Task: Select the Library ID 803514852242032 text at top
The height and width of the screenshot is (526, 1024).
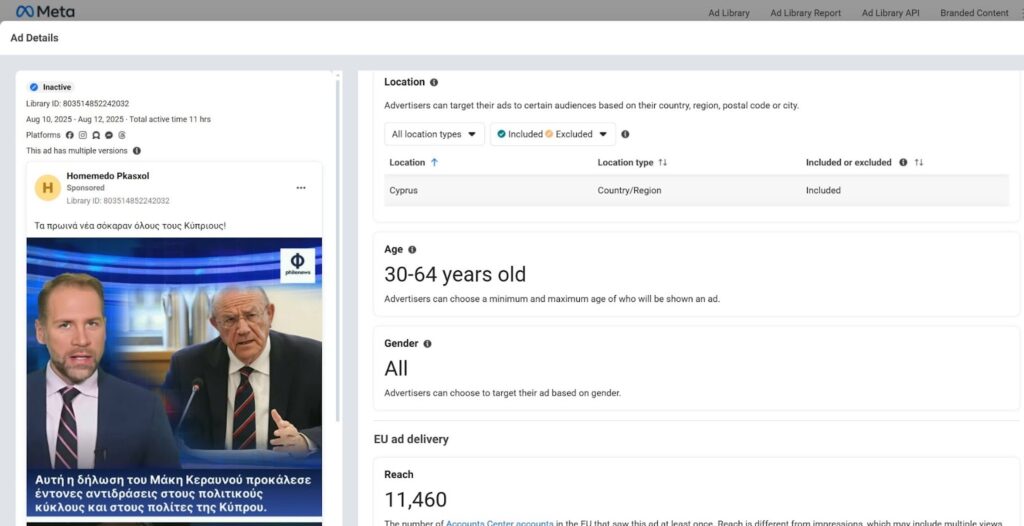Action: 78,103
